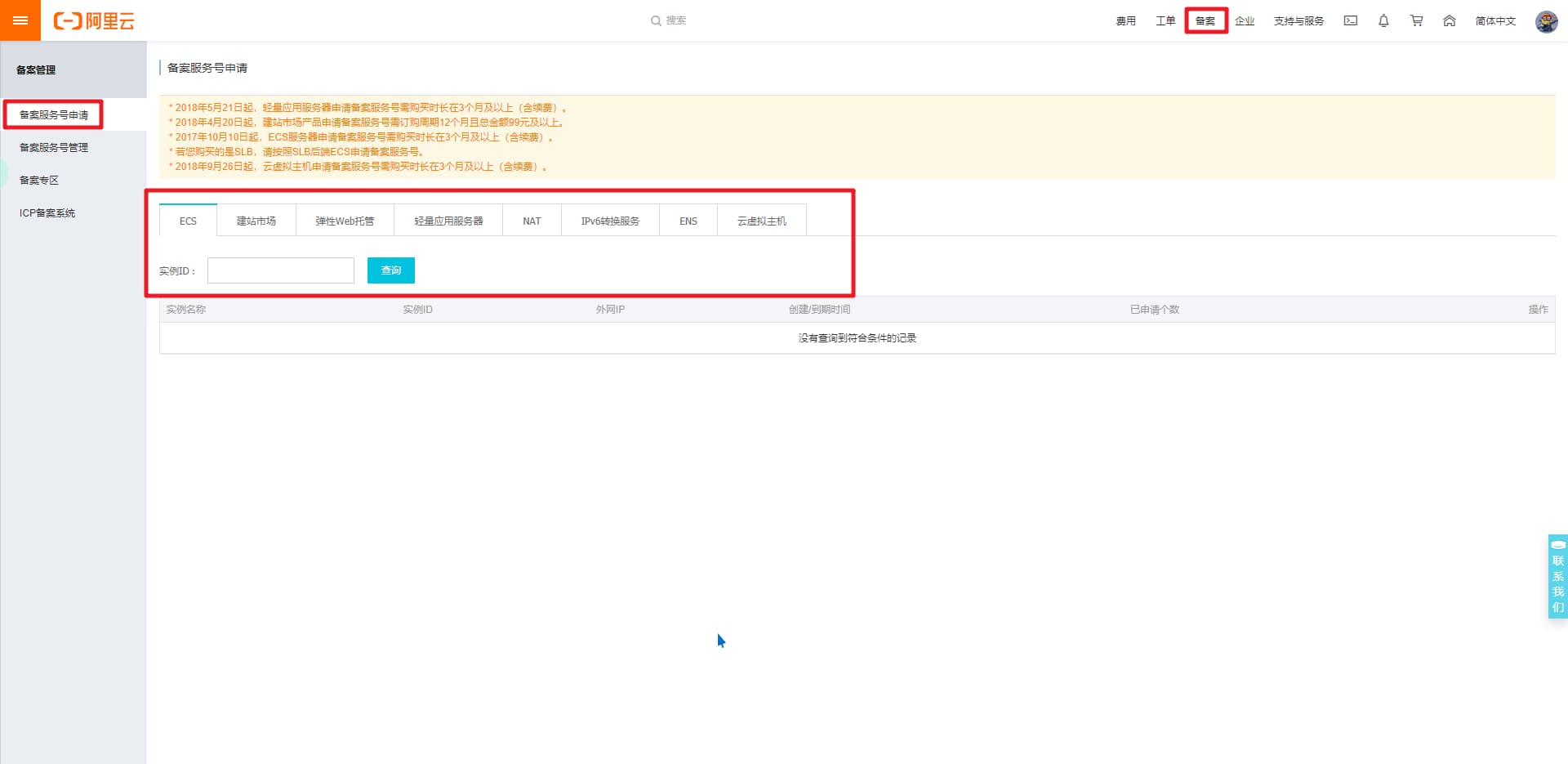Click the 2017年10月10日起 notice line
The height and width of the screenshot is (764, 1568).
(x=361, y=136)
